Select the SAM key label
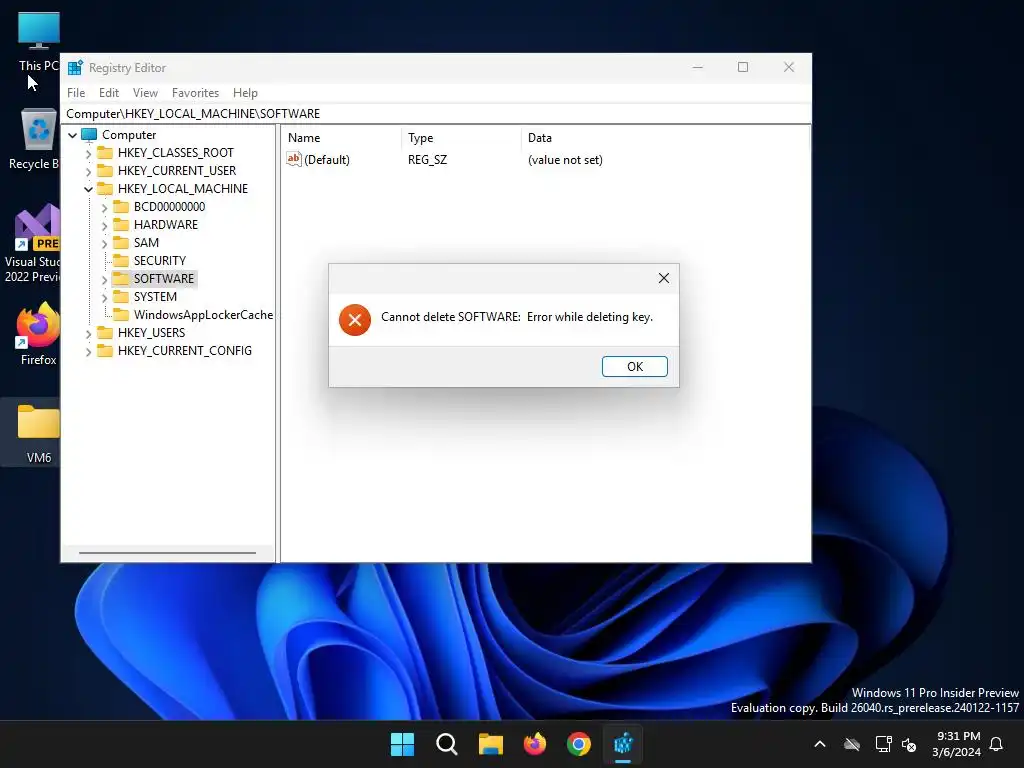Screen dimensions: 1024x768 146,242
